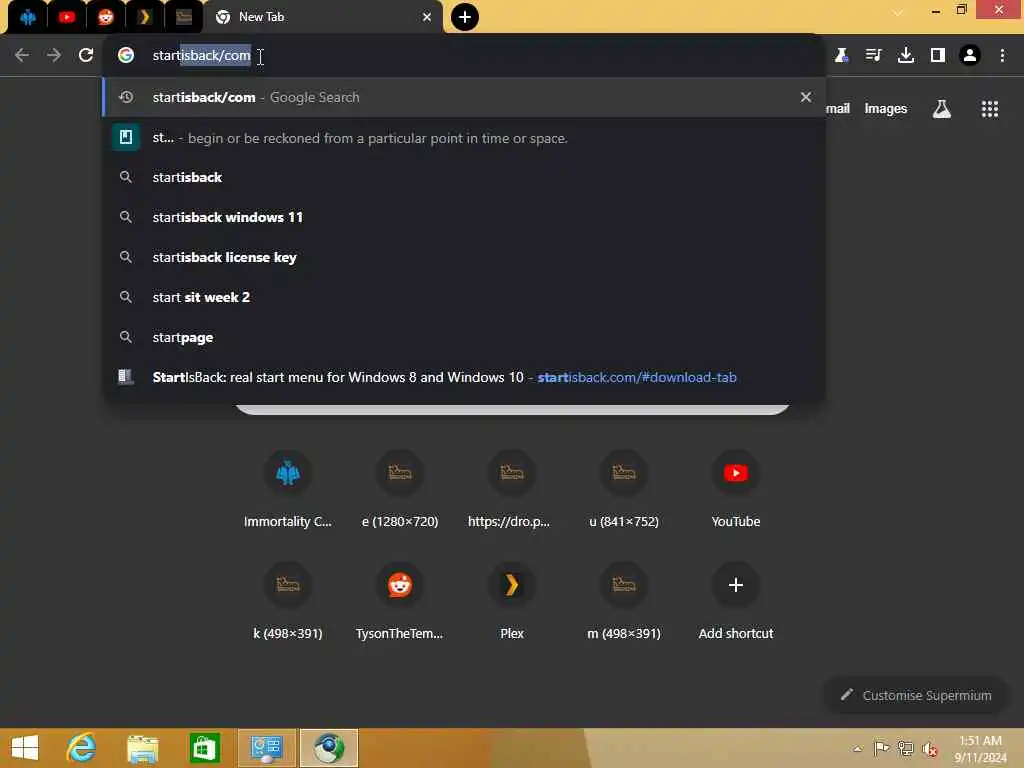Reload the current page
The width and height of the screenshot is (1024, 768).
(86, 55)
